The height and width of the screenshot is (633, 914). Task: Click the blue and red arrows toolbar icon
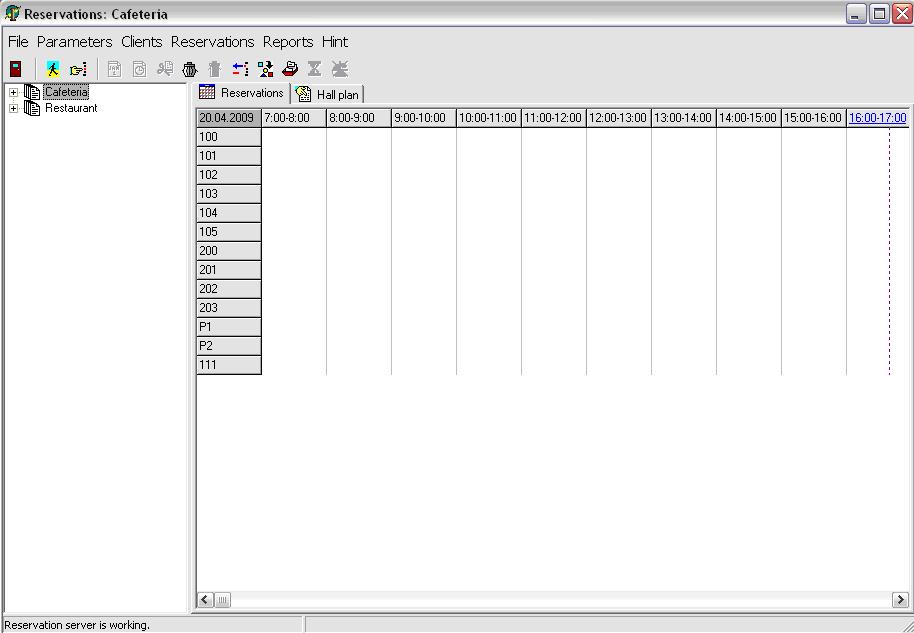point(240,69)
